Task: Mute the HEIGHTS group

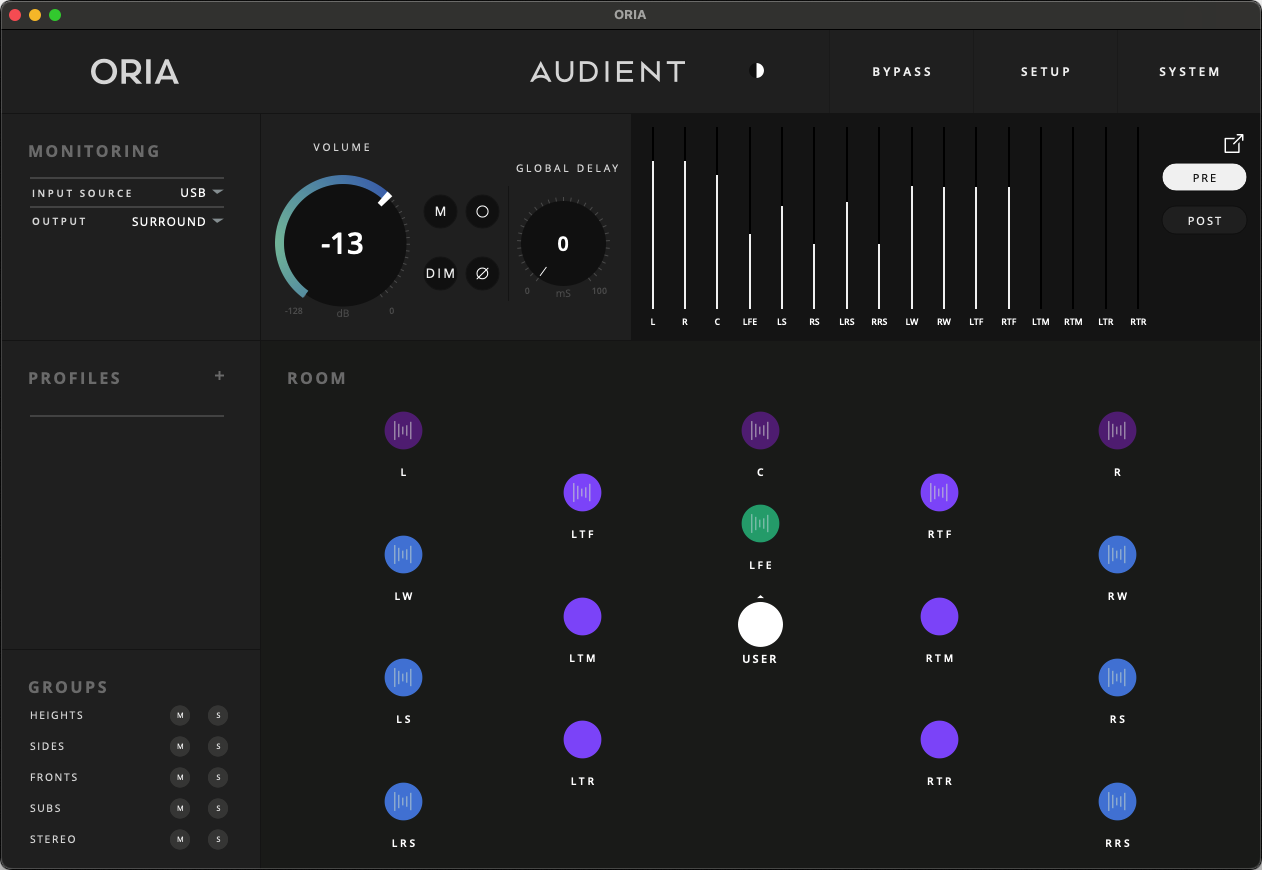Action: click(x=180, y=715)
